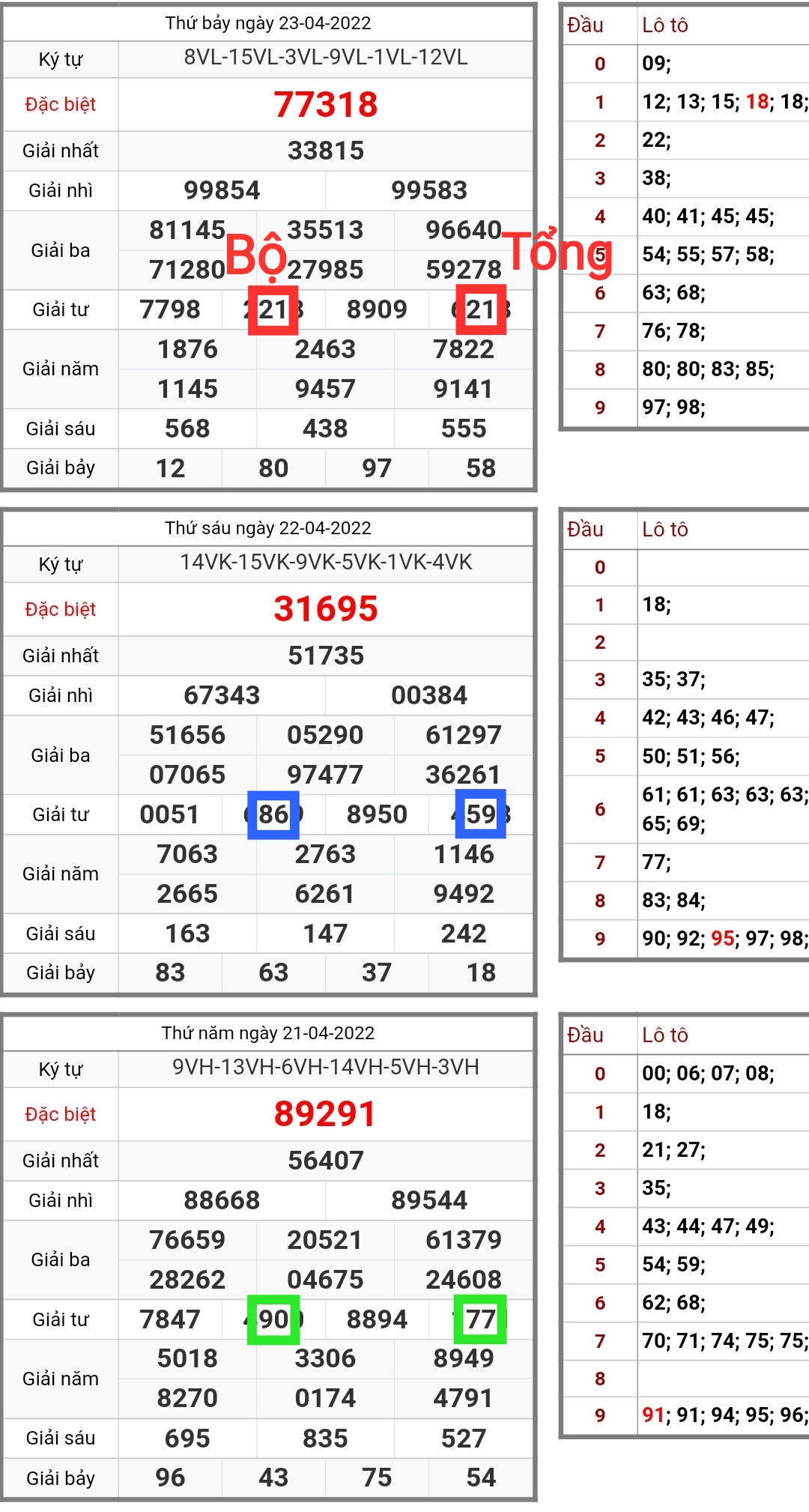This screenshot has width=809, height=1512.
Task: Select third prize number 76659
Action: tap(187, 1240)
